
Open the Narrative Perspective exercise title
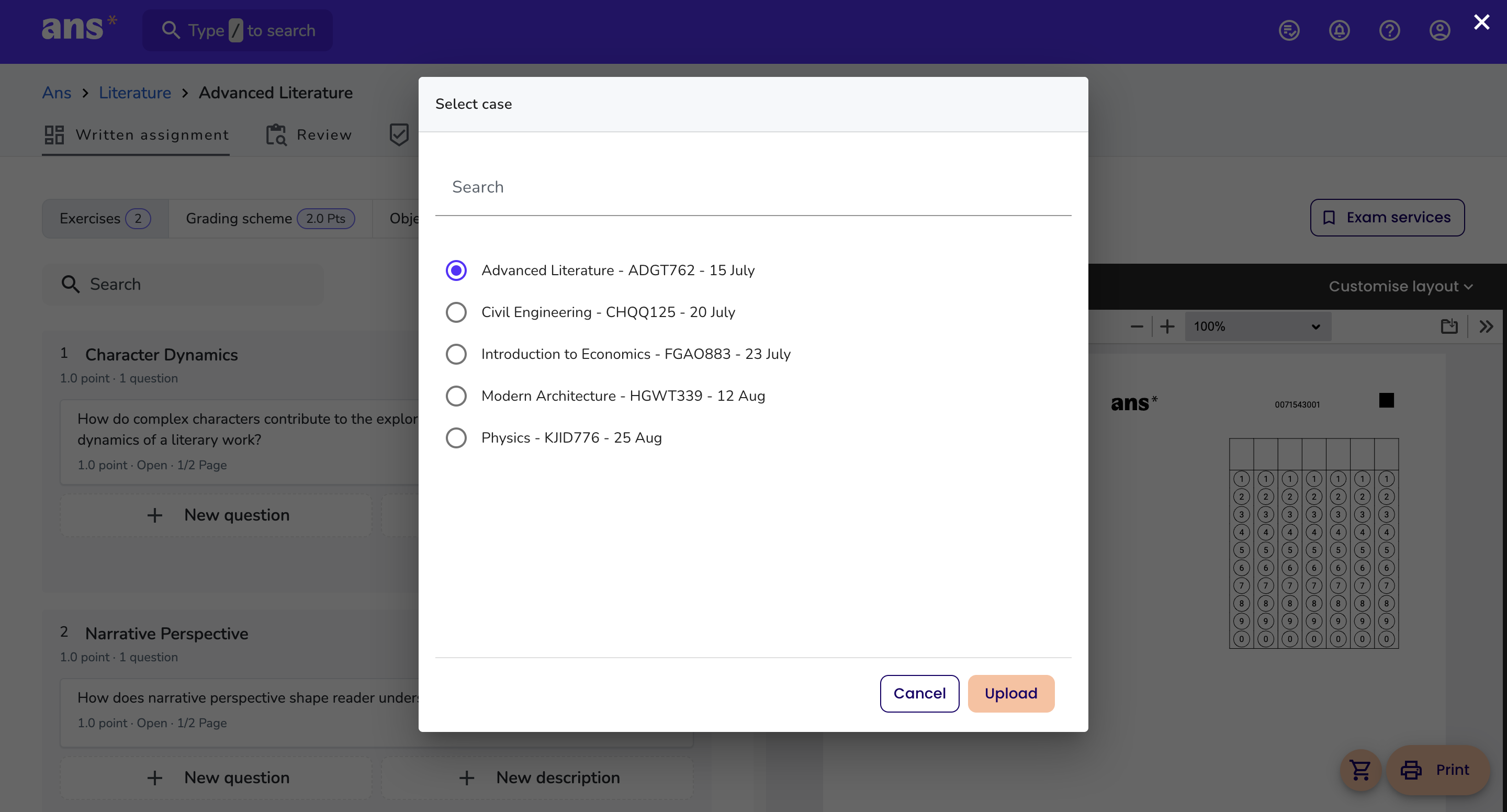pos(167,634)
